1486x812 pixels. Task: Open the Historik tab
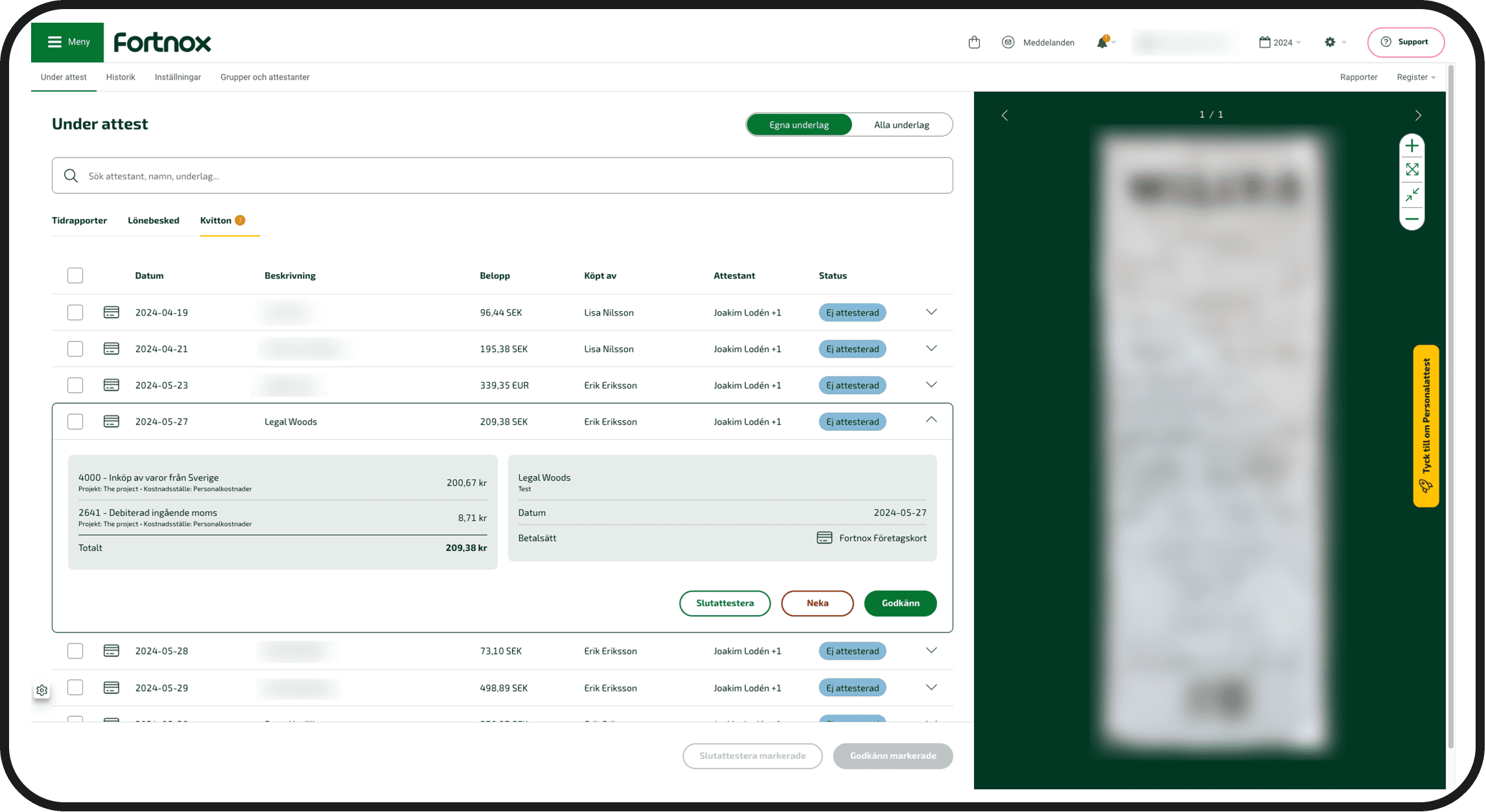pos(121,77)
